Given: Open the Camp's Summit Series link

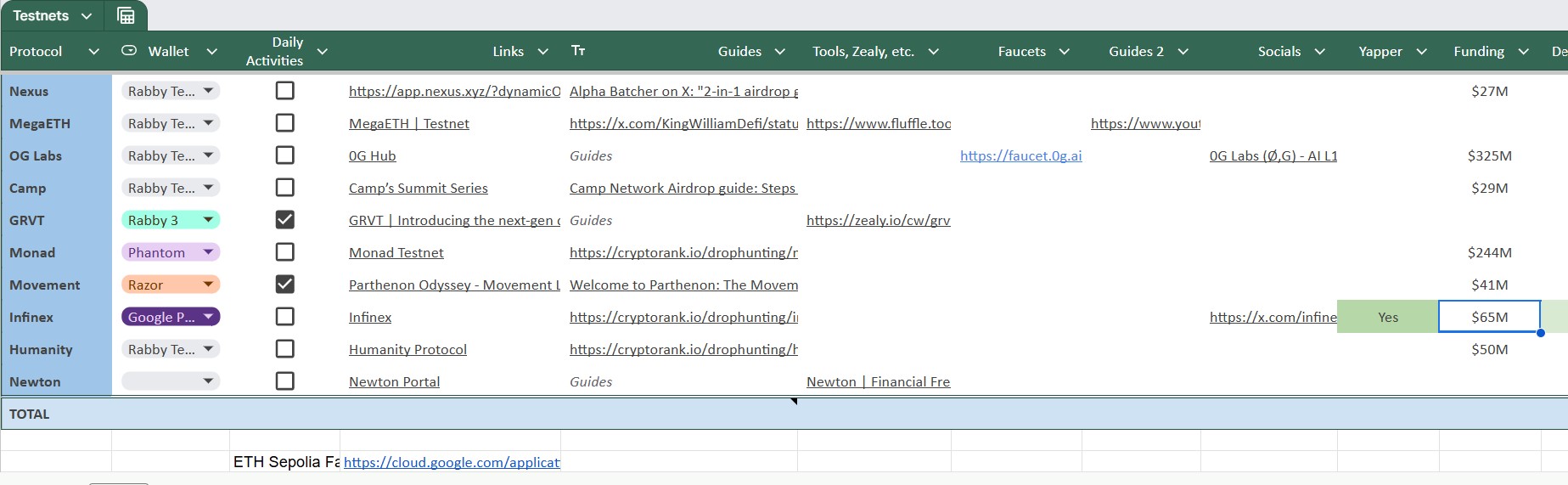Looking at the screenshot, I should point(419,188).
